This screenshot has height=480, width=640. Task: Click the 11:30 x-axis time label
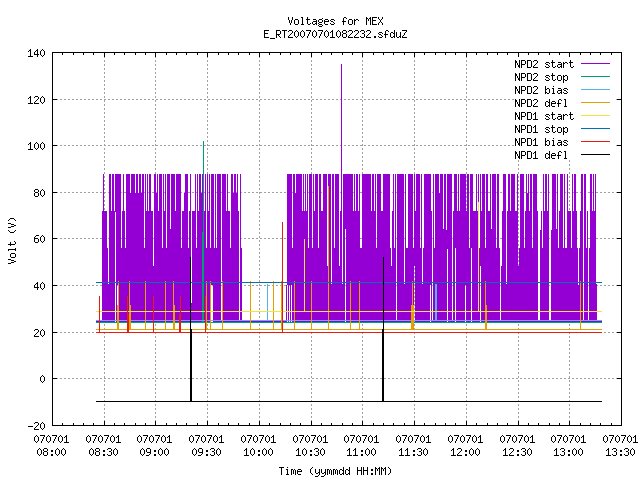point(413,452)
